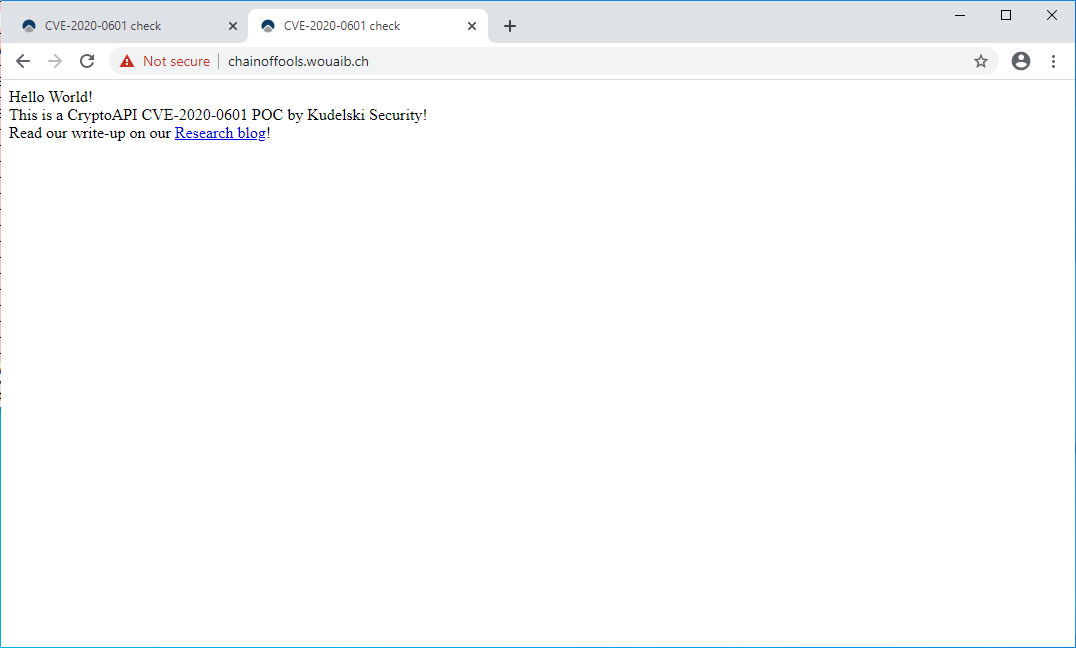Screen dimensions: 1076x648
Task: Click the red Not secure warning triangle
Action: pos(127,61)
